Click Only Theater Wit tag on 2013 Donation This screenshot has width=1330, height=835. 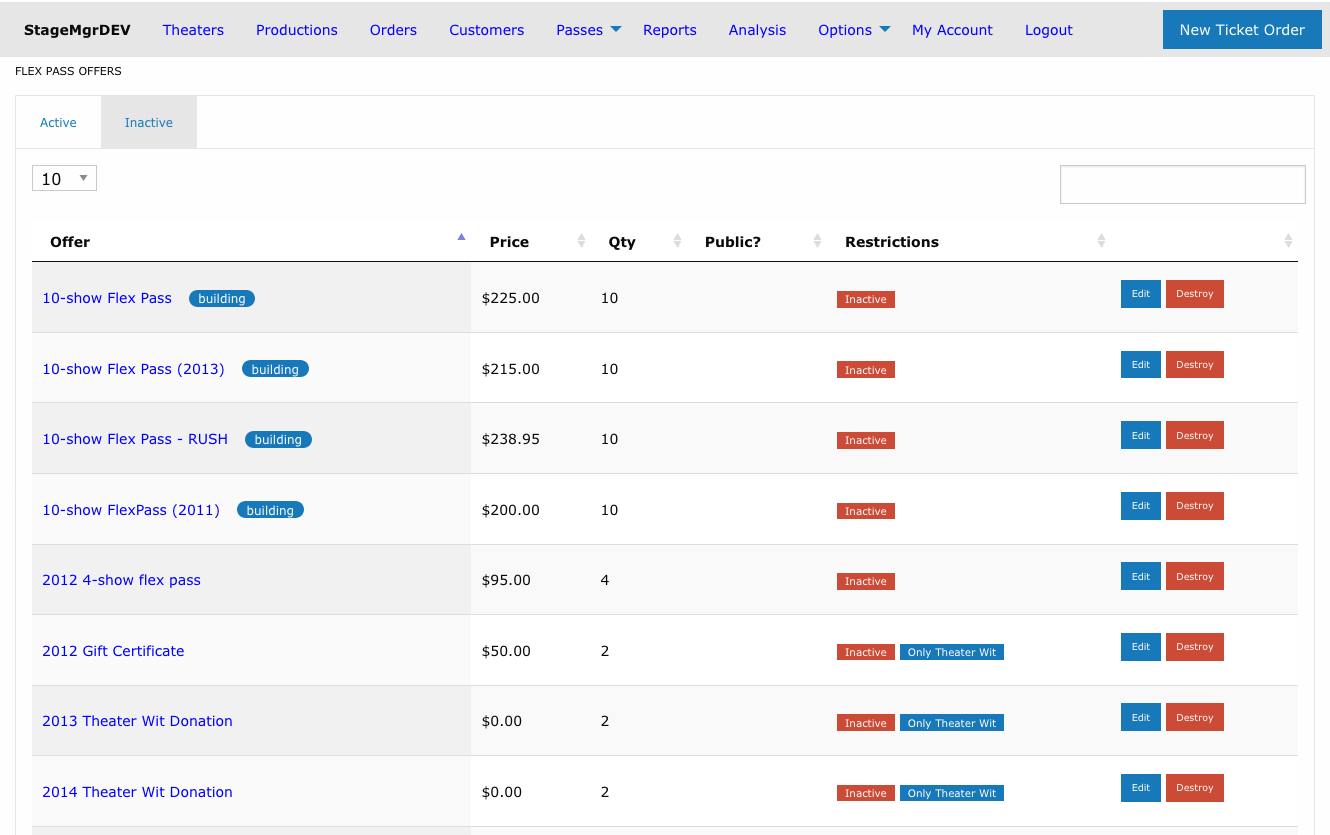pyautogui.click(x=952, y=723)
